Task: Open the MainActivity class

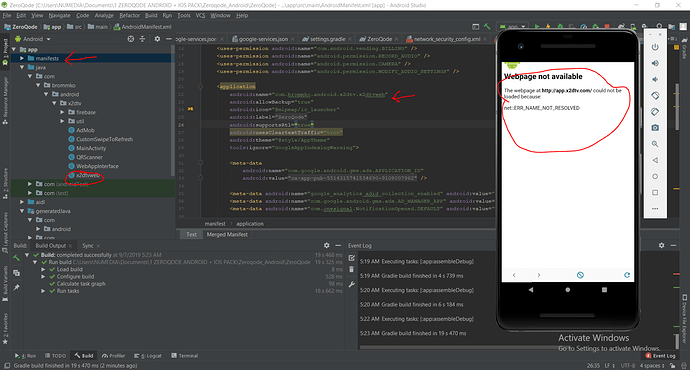Action: coord(91,148)
